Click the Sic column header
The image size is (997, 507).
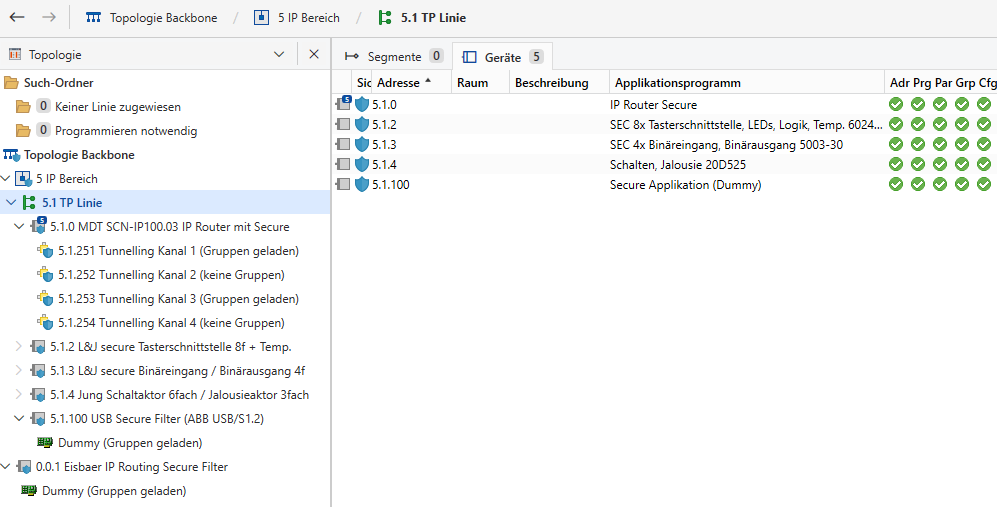pyautogui.click(x=362, y=83)
